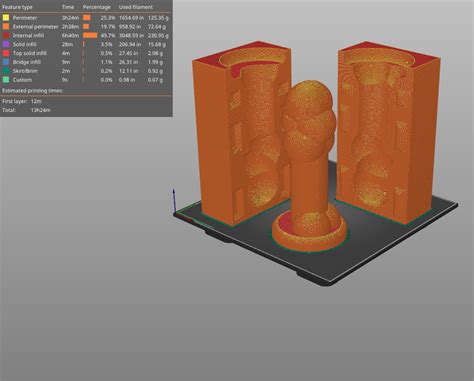Click the 'Used filament' column header
This screenshot has height=381, width=474.
pyautogui.click(x=136, y=7)
